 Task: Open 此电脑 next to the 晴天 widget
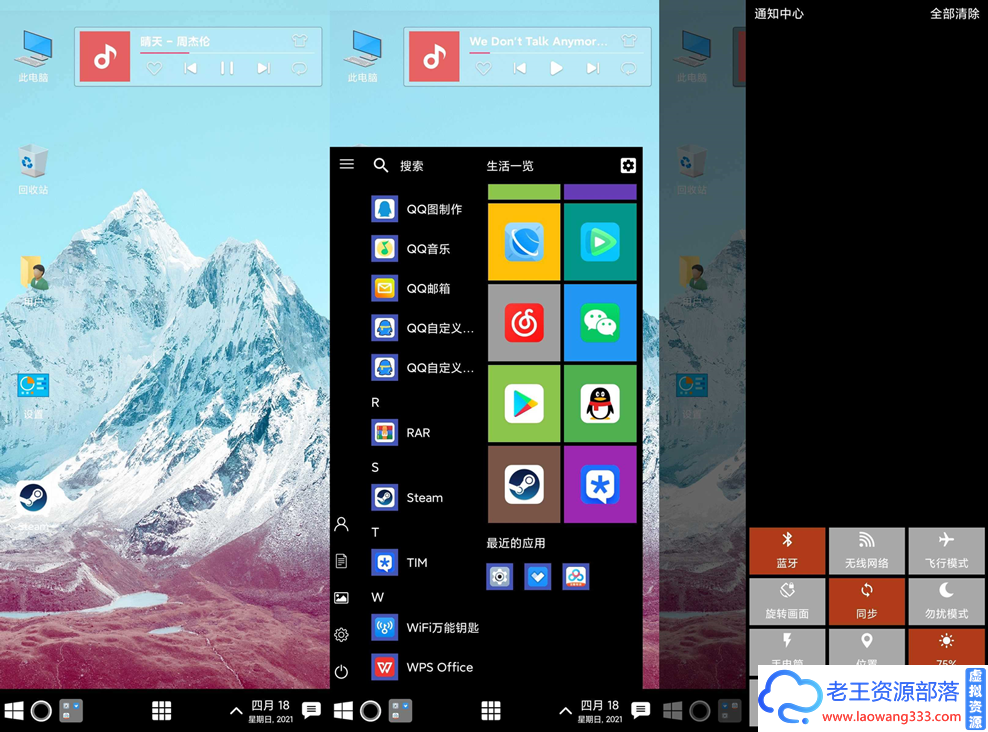(x=33, y=57)
